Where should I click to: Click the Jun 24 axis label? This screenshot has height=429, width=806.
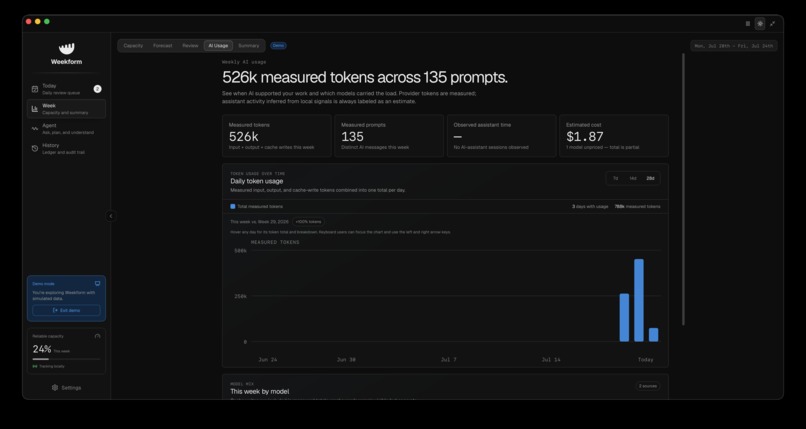tap(267, 360)
